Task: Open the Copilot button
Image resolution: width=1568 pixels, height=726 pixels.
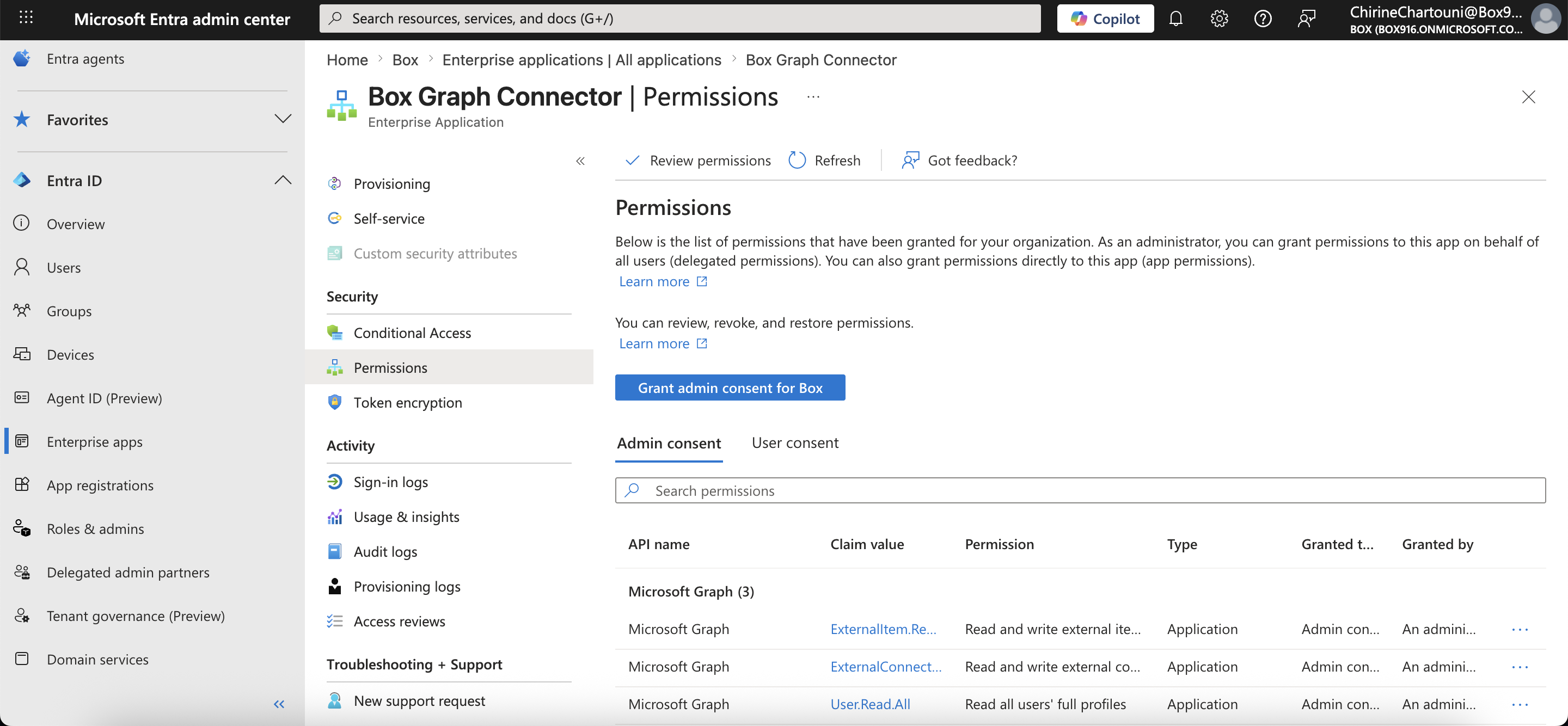Action: 1105,19
